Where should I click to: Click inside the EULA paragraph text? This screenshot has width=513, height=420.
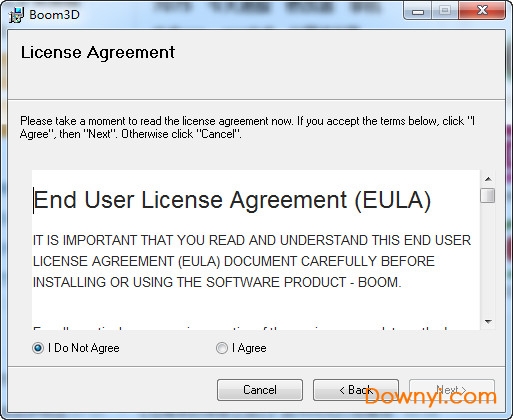(x=252, y=261)
